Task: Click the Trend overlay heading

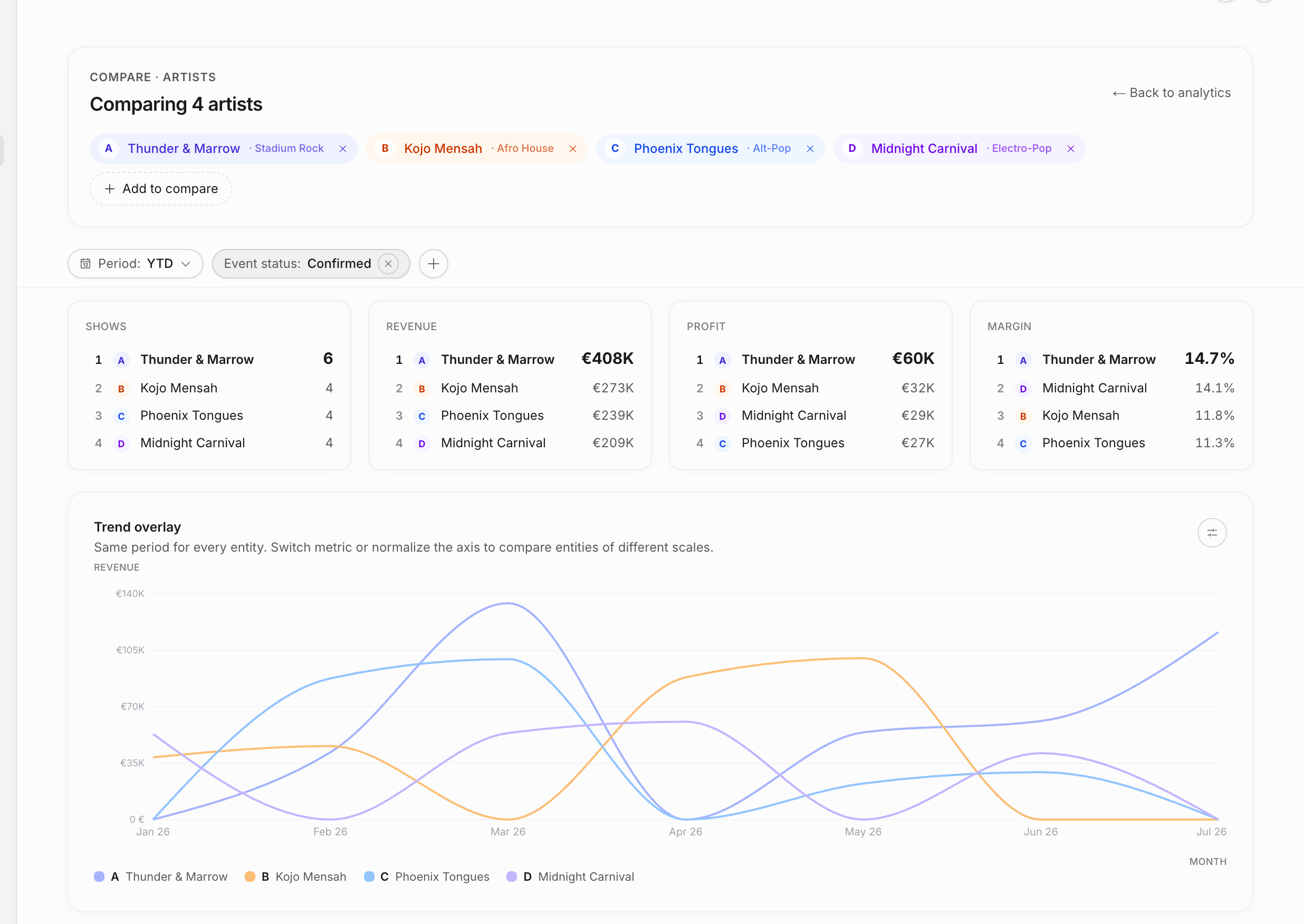Action: pyautogui.click(x=138, y=527)
